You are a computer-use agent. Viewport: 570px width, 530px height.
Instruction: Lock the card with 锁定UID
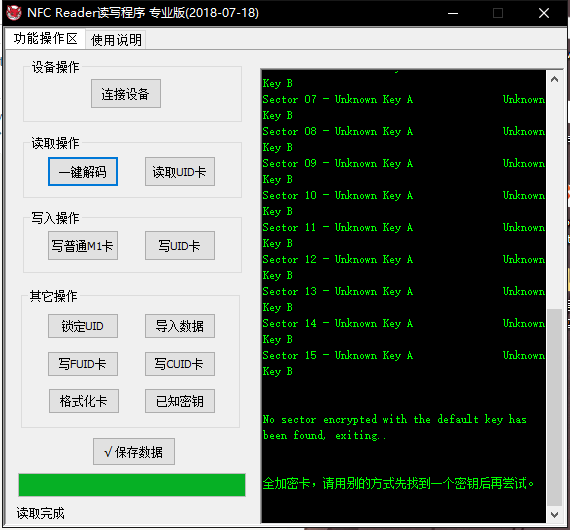[83, 326]
